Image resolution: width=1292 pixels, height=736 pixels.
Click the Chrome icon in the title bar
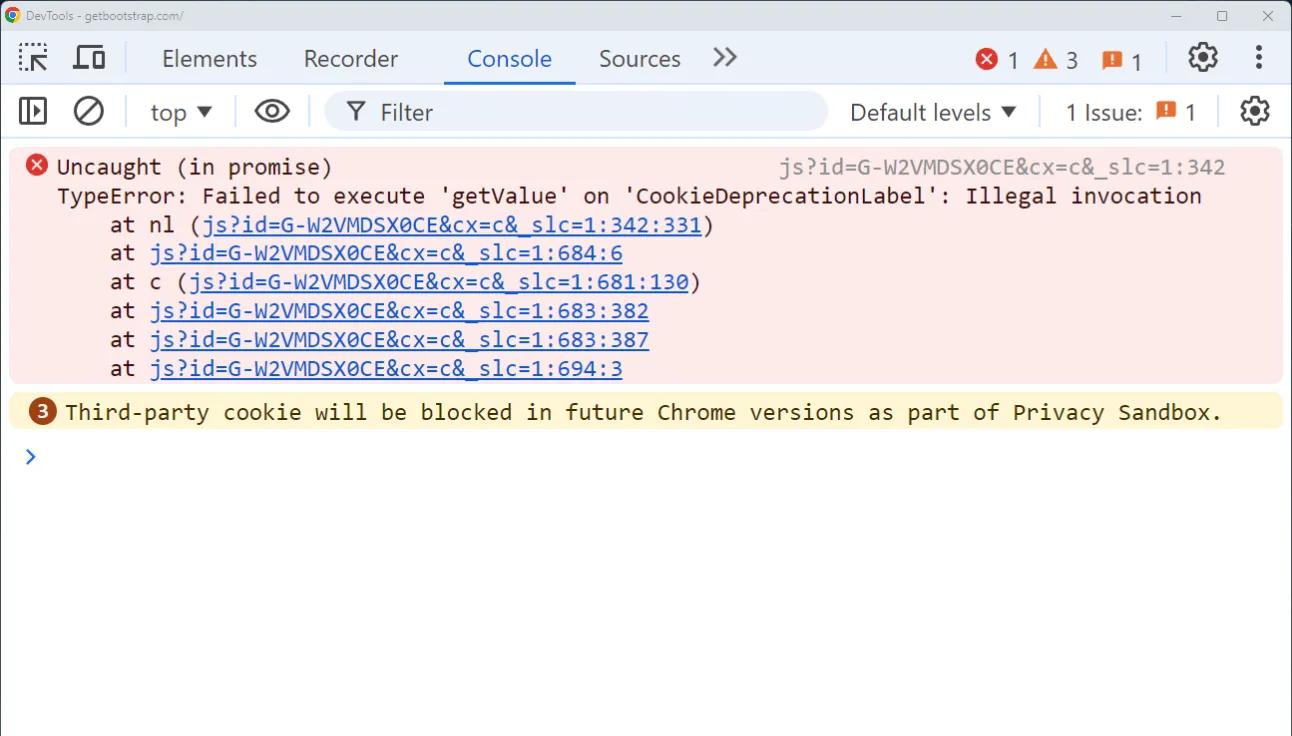13,16
